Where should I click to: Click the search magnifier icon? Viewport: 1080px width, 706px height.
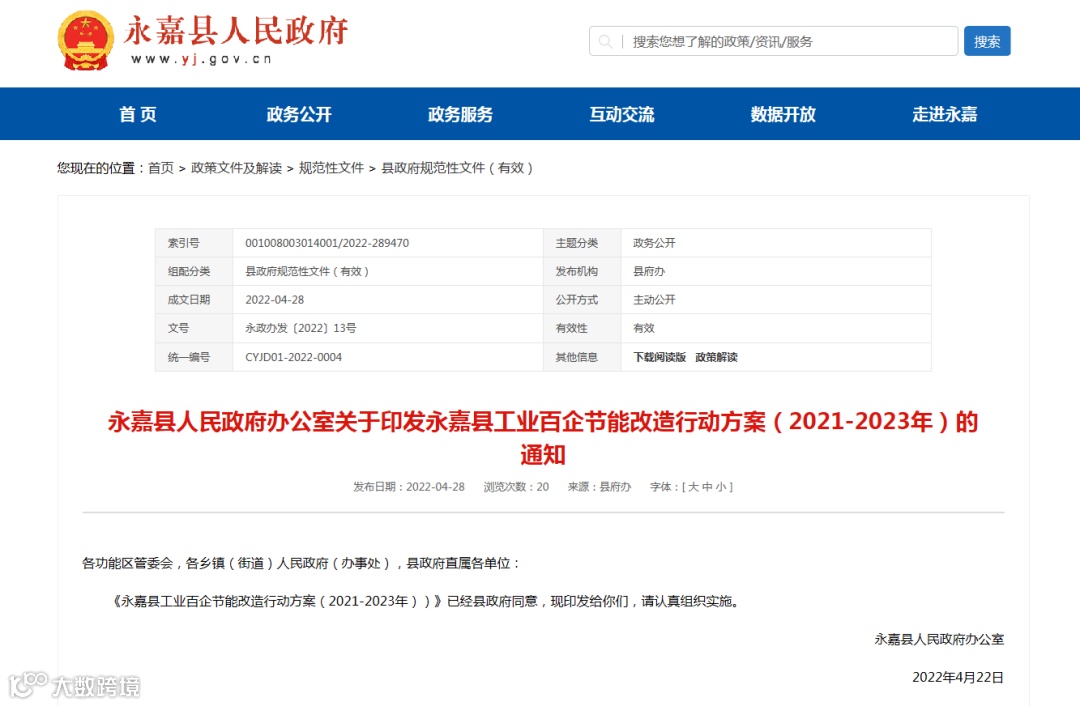(x=605, y=41)
